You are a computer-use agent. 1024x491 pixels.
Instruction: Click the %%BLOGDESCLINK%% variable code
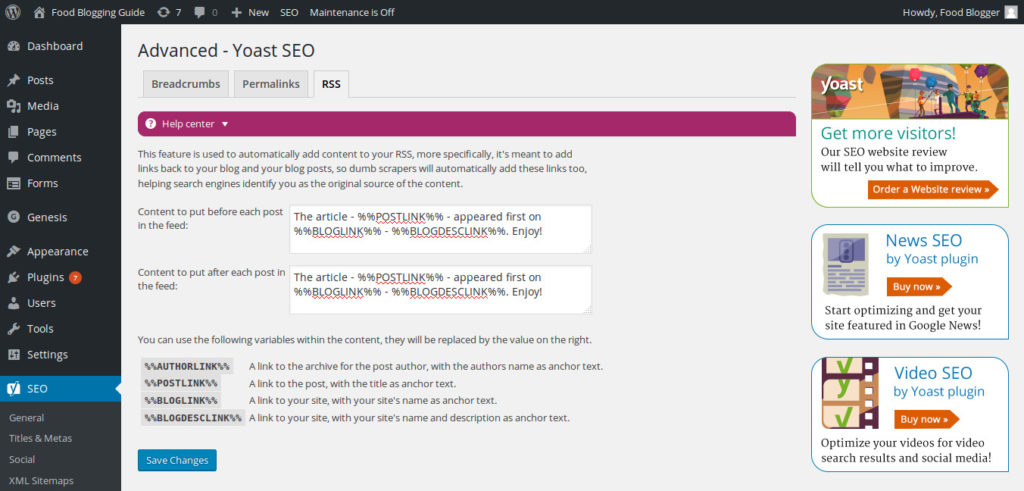[193, 418]
